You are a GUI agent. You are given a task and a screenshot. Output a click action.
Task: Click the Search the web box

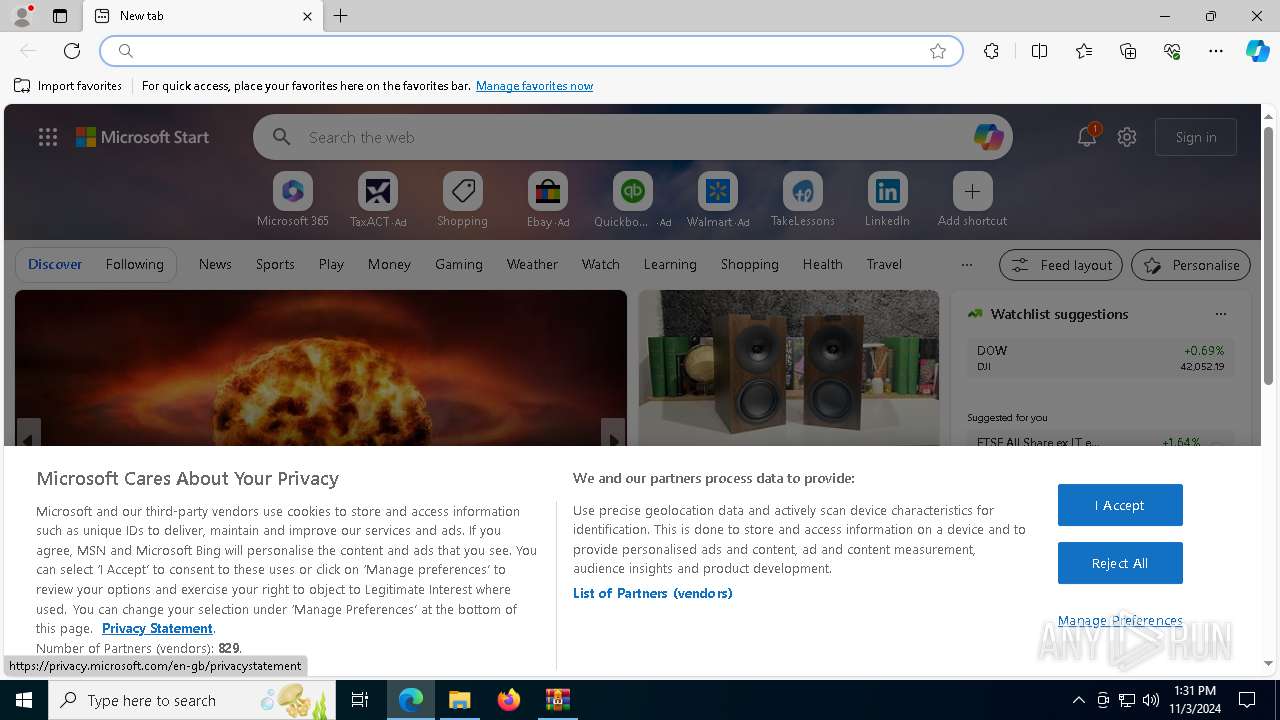(632, 137)
